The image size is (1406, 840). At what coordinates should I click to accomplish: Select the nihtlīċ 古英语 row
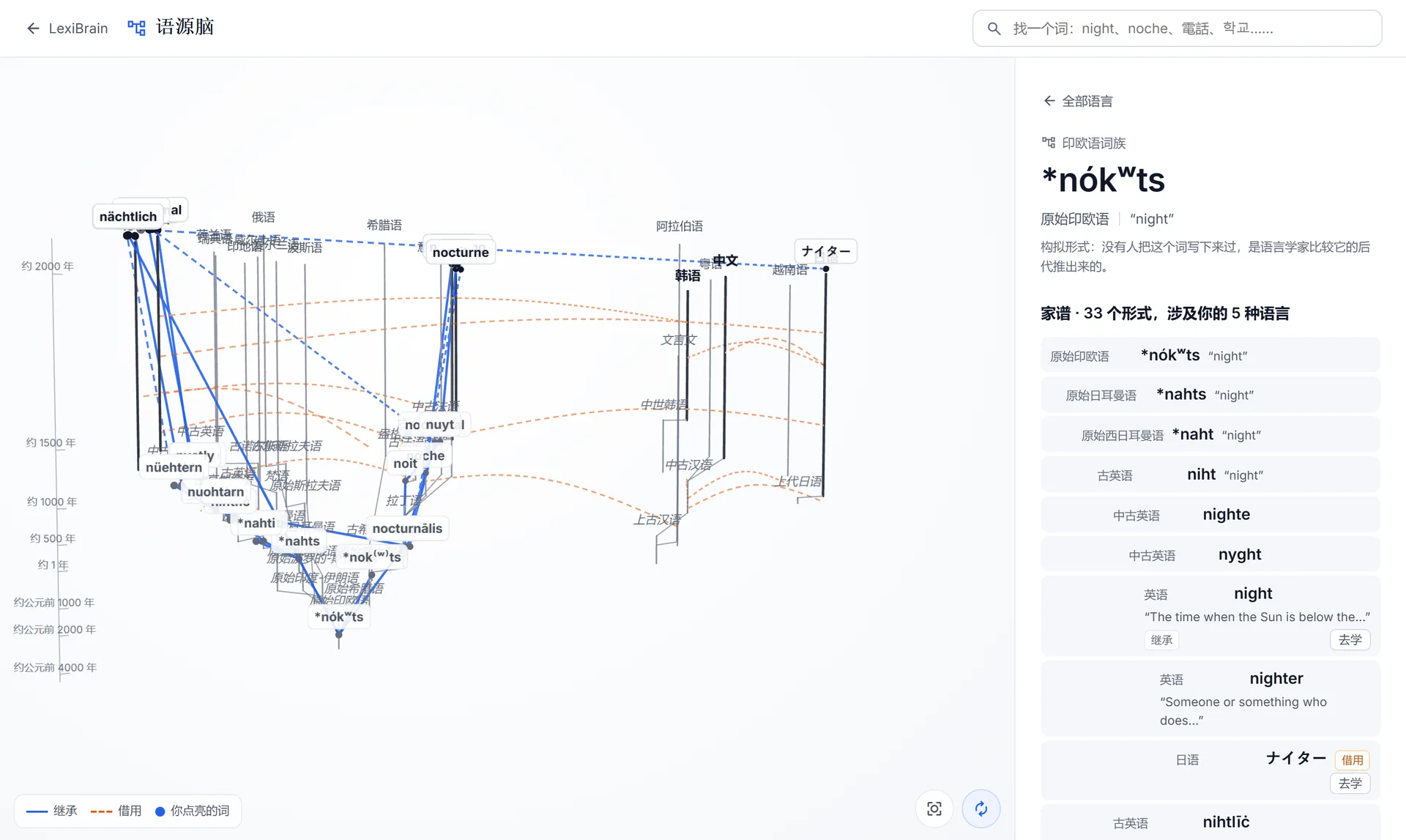1210,822
